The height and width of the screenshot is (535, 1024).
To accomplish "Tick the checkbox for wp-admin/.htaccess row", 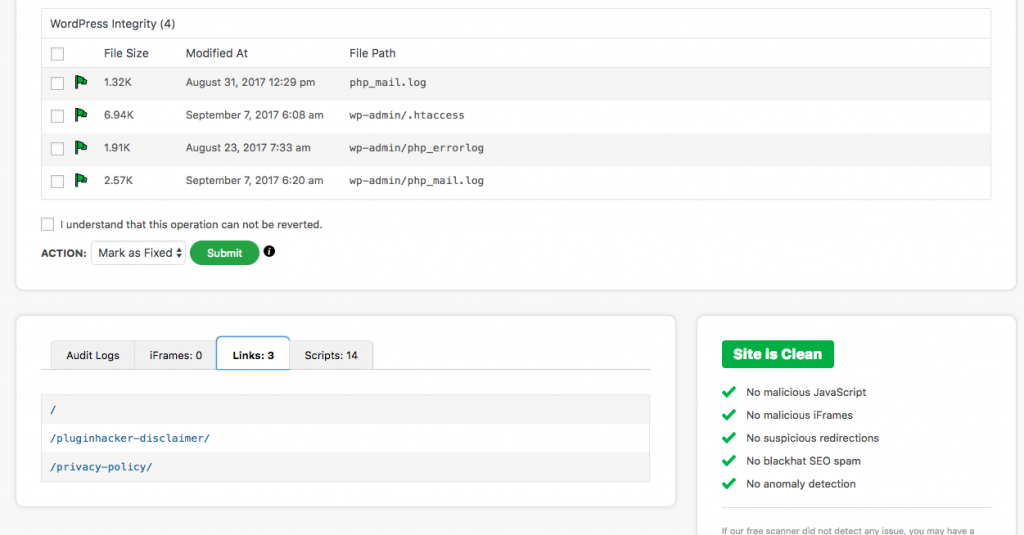I will point(57,116).
